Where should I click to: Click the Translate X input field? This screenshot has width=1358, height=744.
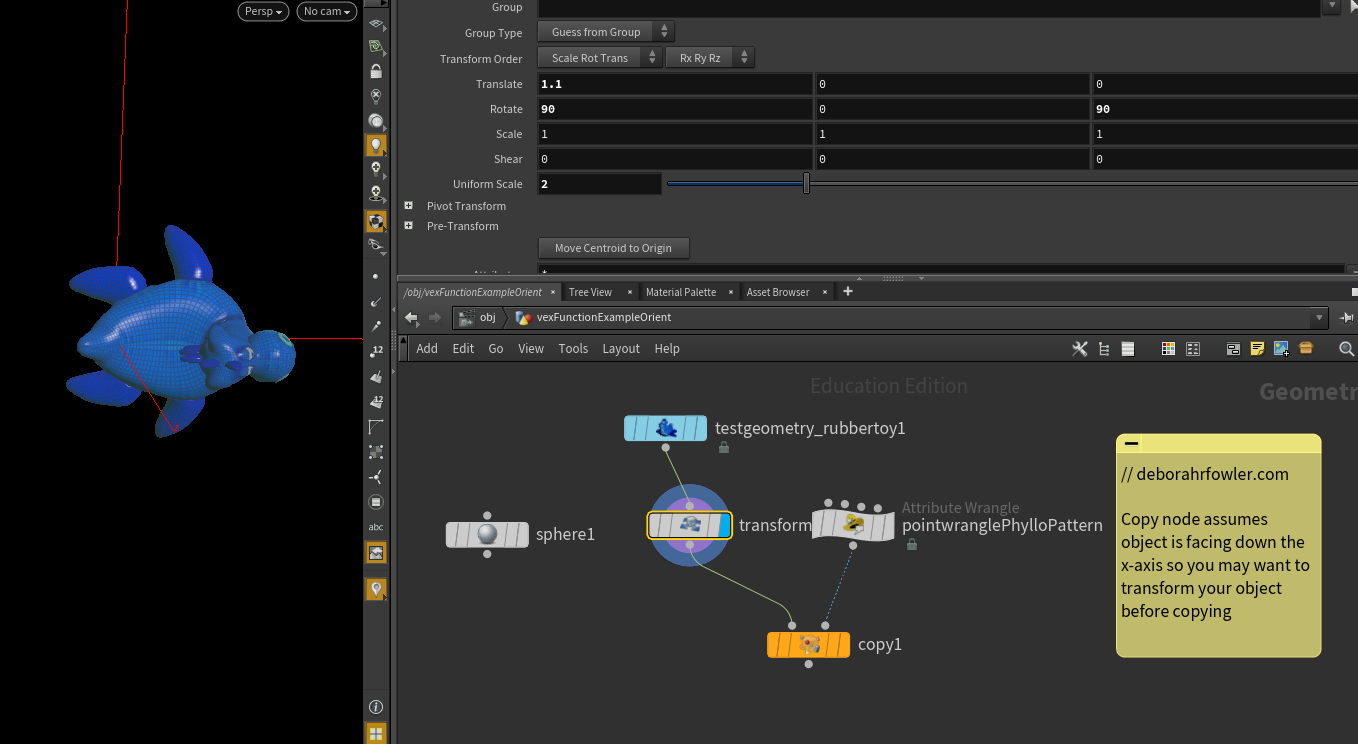pyautogui.click(x=674, y=84)
